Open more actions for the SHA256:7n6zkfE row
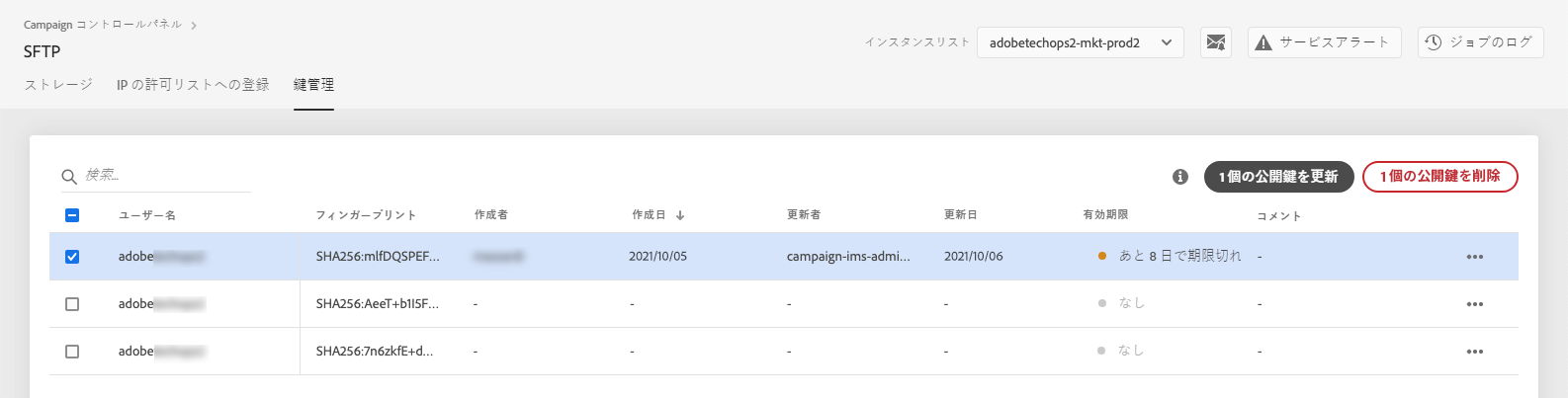 pyautogui.click(x=1474, y=352)
